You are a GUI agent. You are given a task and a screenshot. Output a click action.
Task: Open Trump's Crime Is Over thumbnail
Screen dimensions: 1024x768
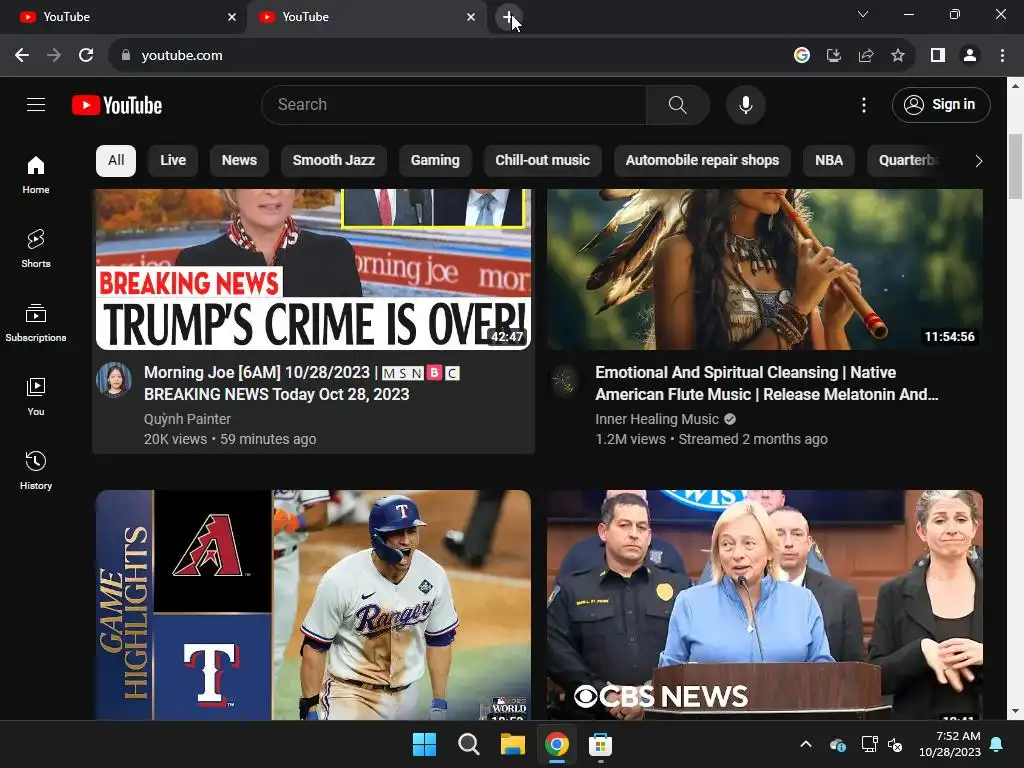pyautogui.click(x=313, y=270)
